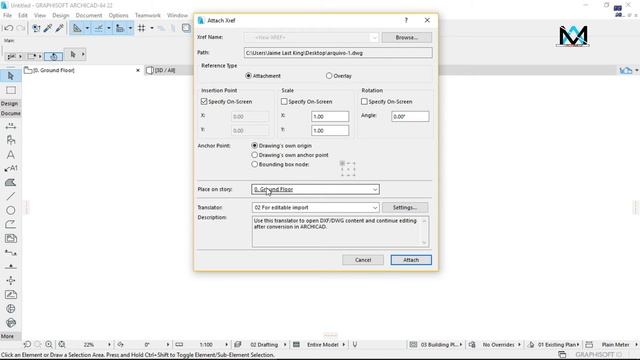Viewport: 640px width, 360px height.
Task: Click the Browse button
Action: tap(407, 38)
